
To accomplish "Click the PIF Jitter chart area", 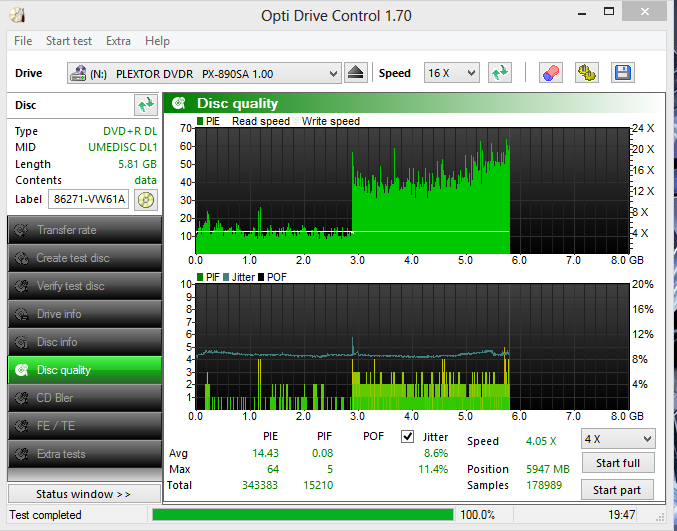I will pyautogui.click(x=412, y=347).
